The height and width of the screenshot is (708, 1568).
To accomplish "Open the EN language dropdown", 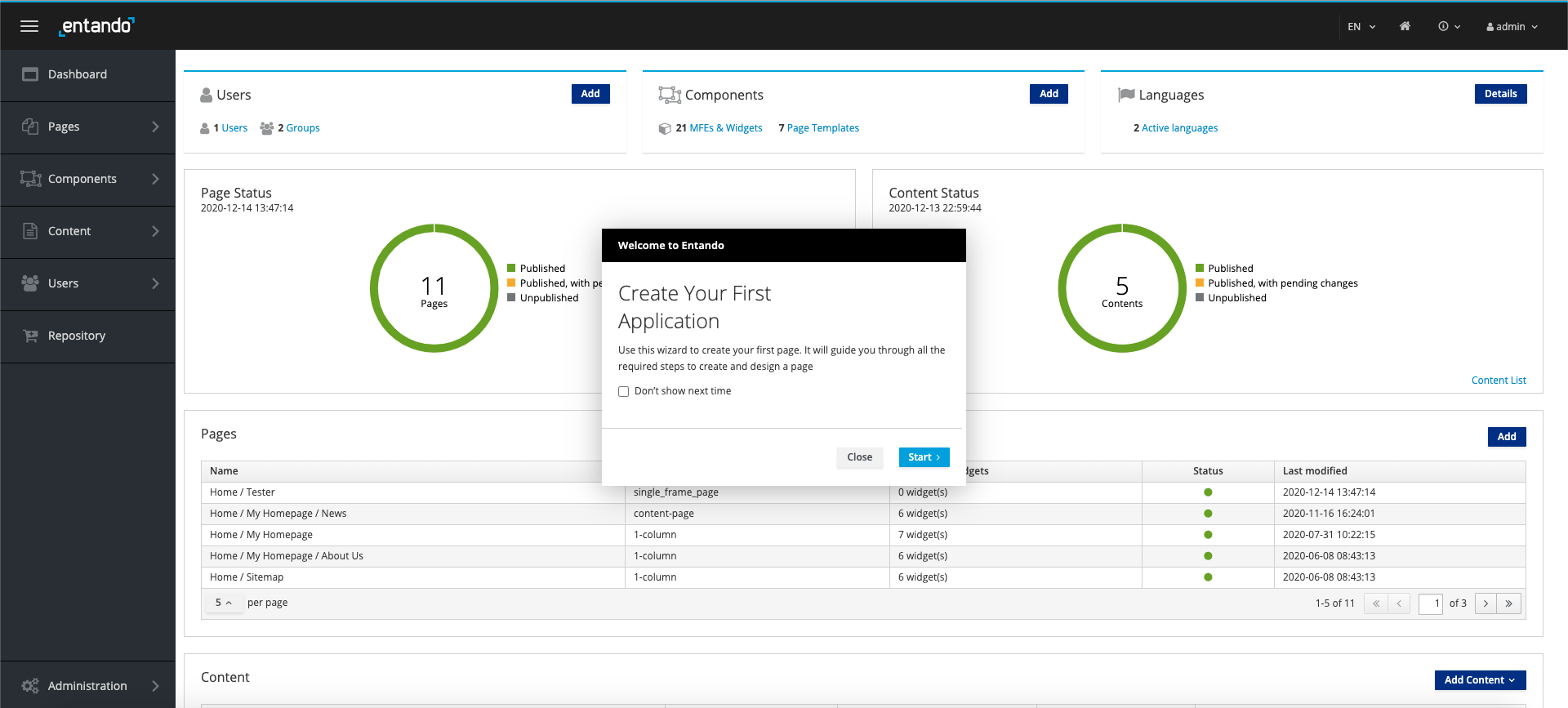I will (x=1361, y=26).
